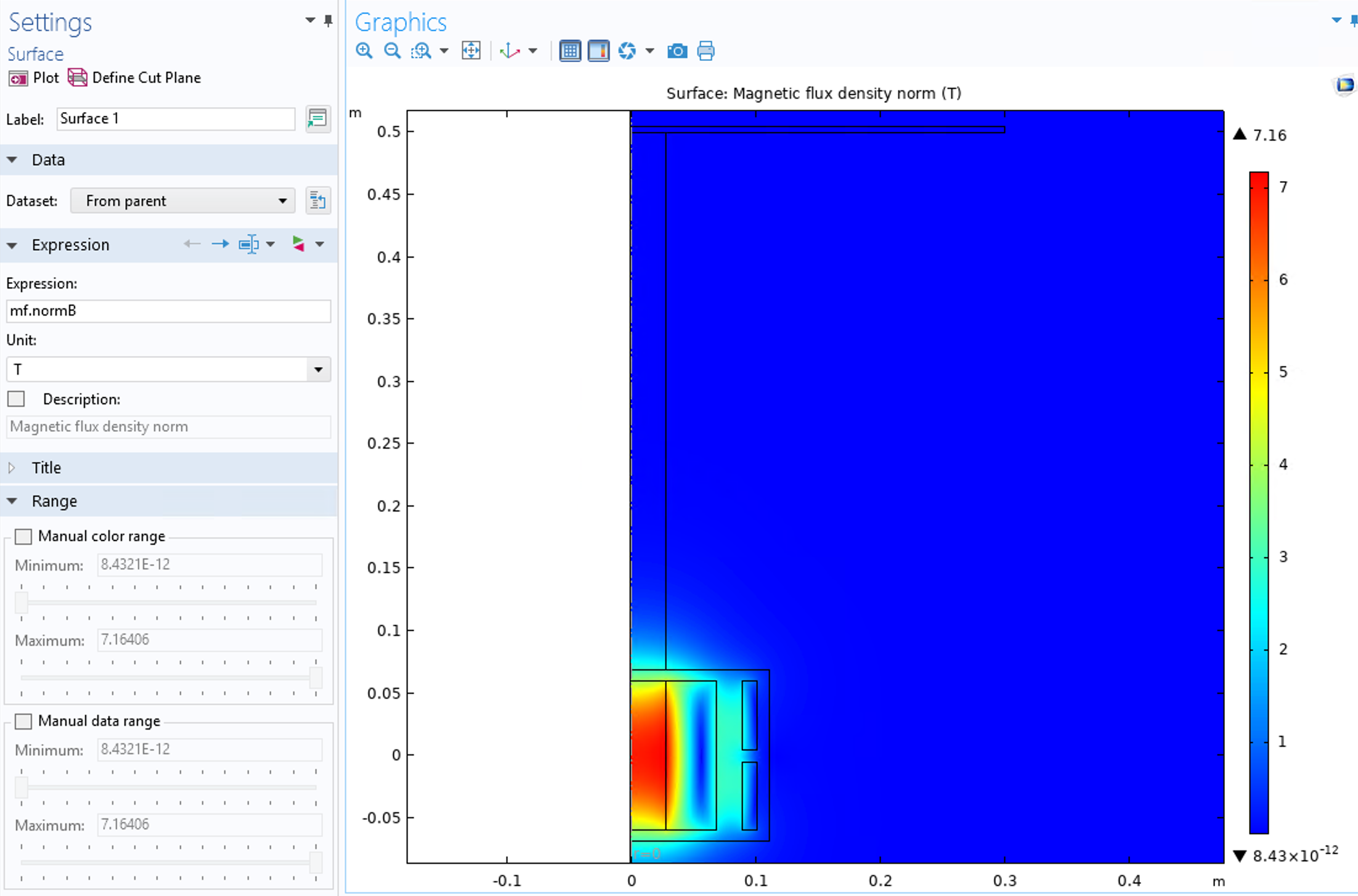The height and width of the screenshot is (896, 1358).
Task: Click the mf.normB expression field
Action: (168, 311)
